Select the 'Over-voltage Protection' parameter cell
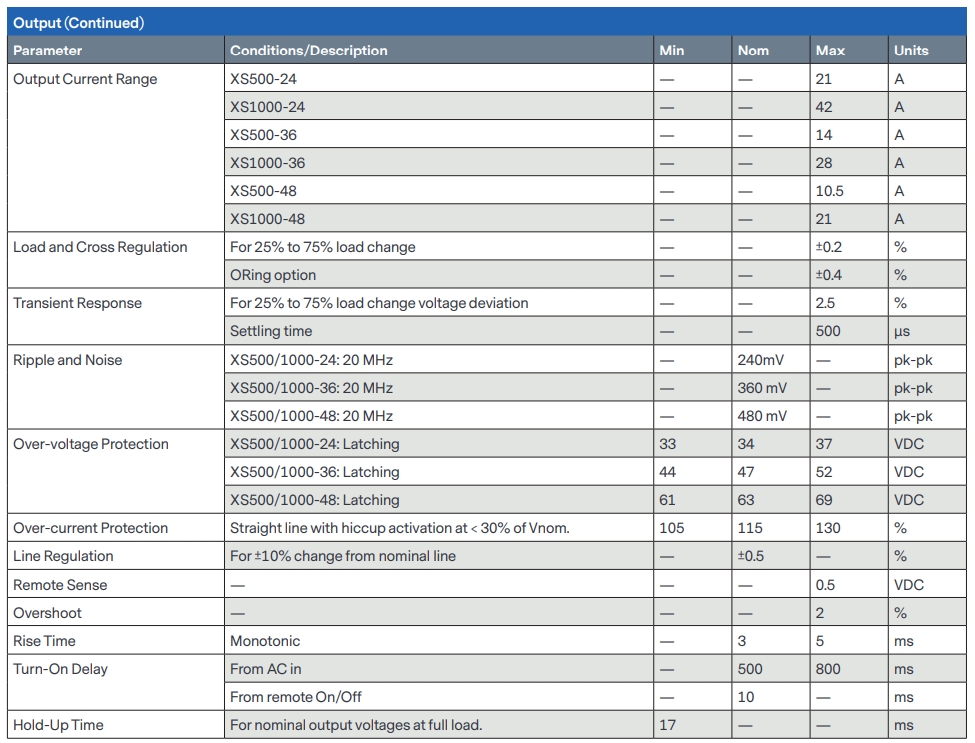Screen dimensions: 975x743 click(x=91, y=444)
